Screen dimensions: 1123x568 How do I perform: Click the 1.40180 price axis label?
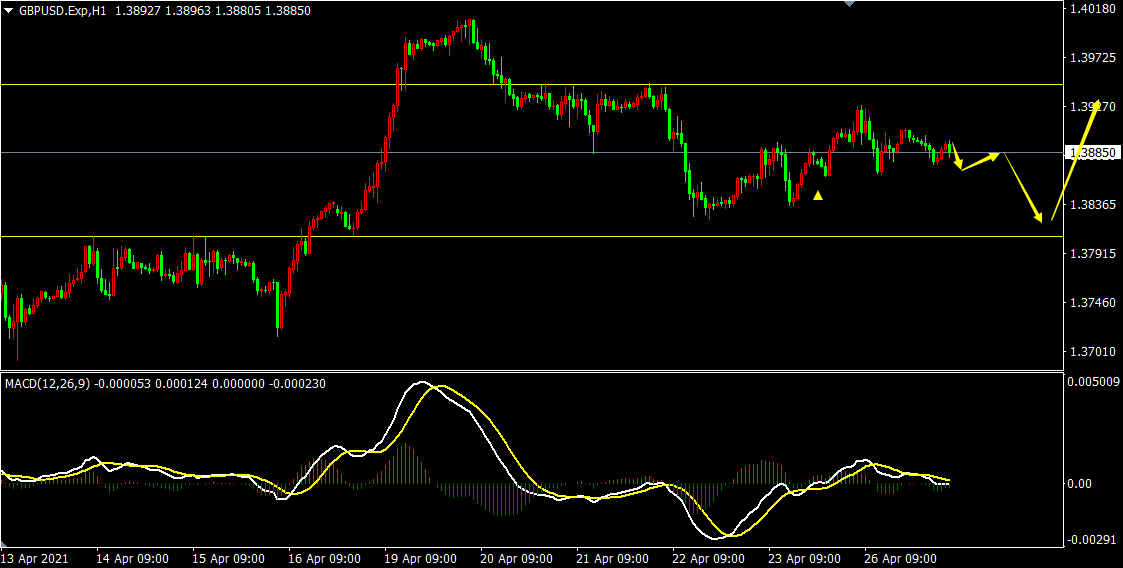point(1092,10)
